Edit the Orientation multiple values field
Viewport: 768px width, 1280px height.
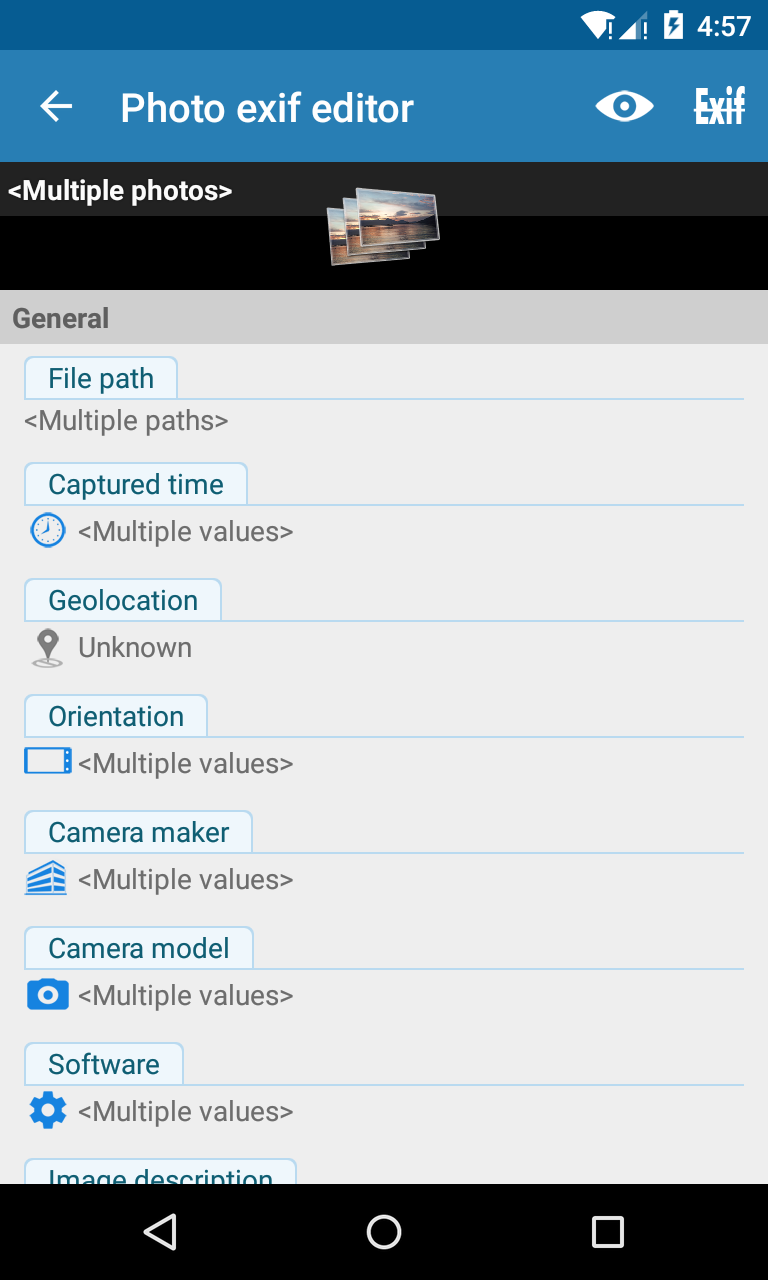186,764
